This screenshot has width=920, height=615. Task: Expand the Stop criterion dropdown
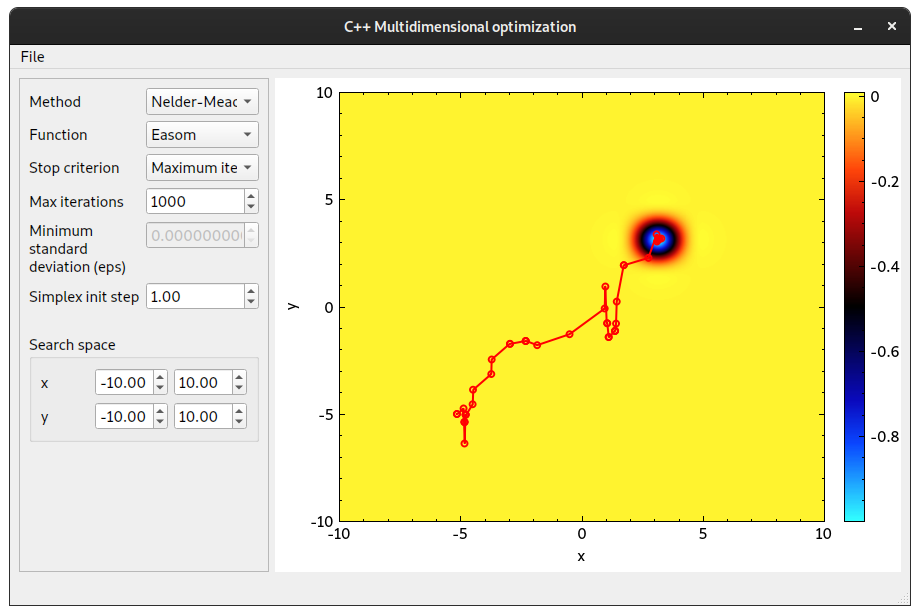pos(202,168)
